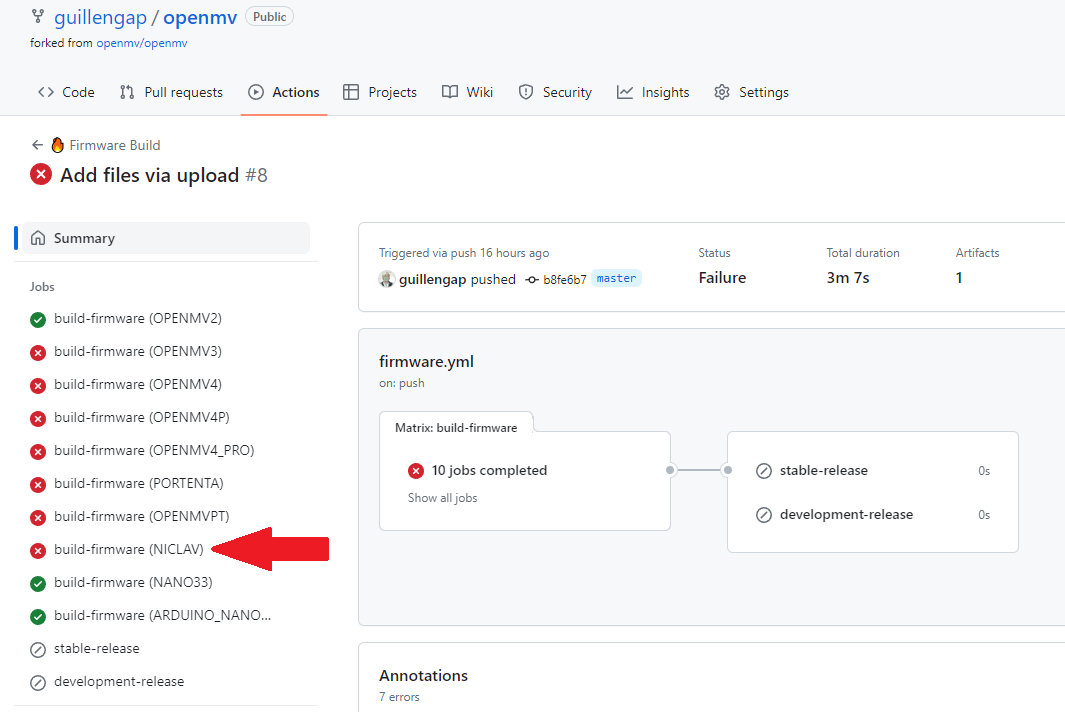This screenshot has height=712, width=1065.
Task: Open the stable-release node in workflow graph
Action: click(x=823, y=471)
